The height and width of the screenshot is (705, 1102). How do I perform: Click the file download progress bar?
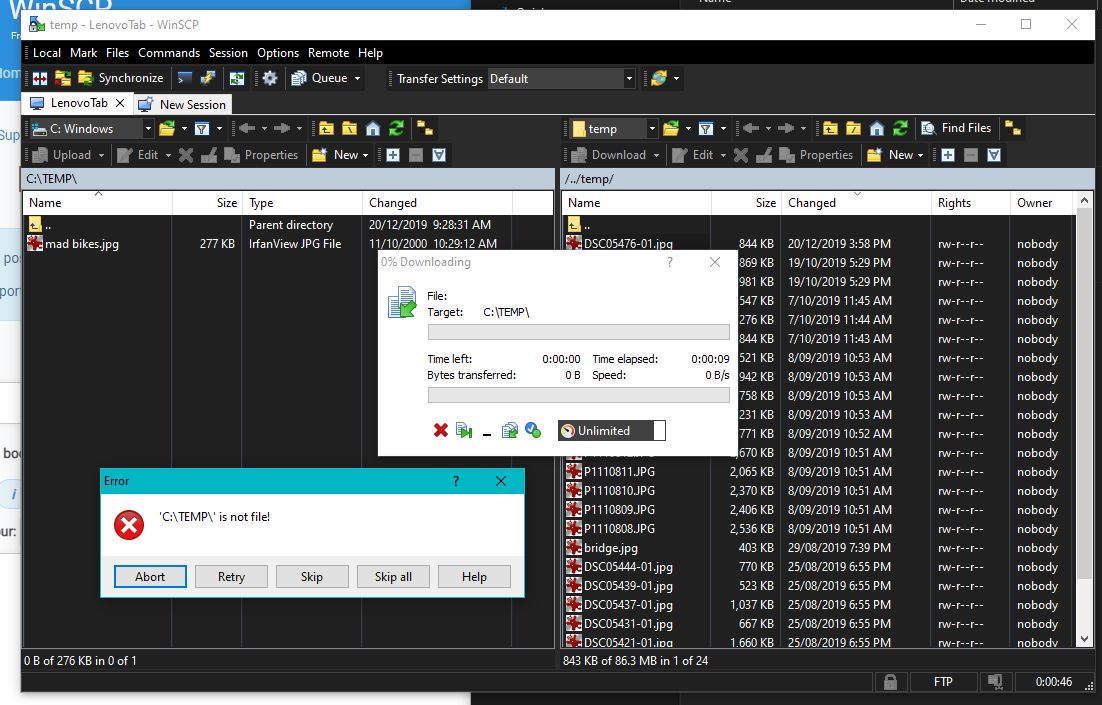pyautogui.click(x=578, y=332)
